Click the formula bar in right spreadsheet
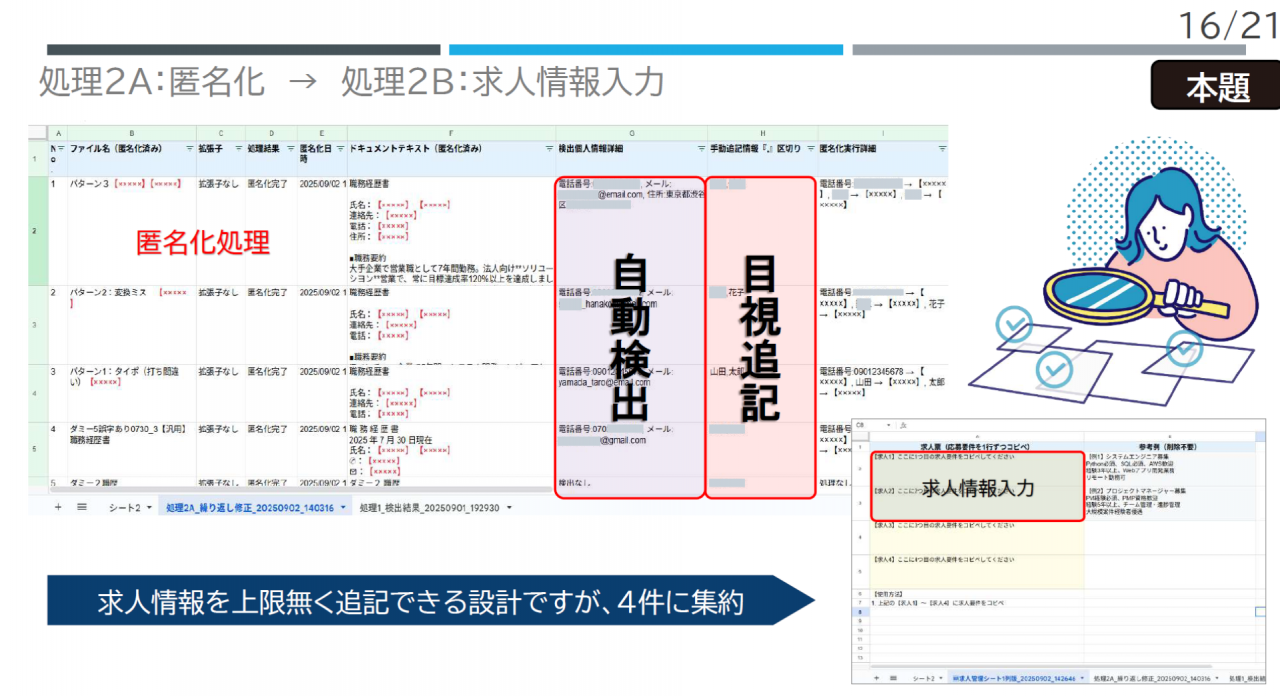Viewport: 1280px width, 696px height. pyautogui.click(x=1085, y=426)
